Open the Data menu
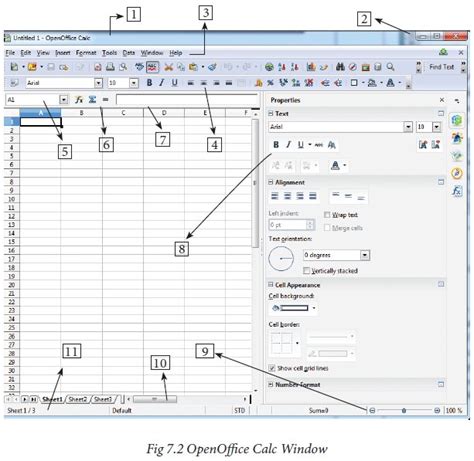The width and height of the screenshot is (474, 461). click(x=129, y=53)
